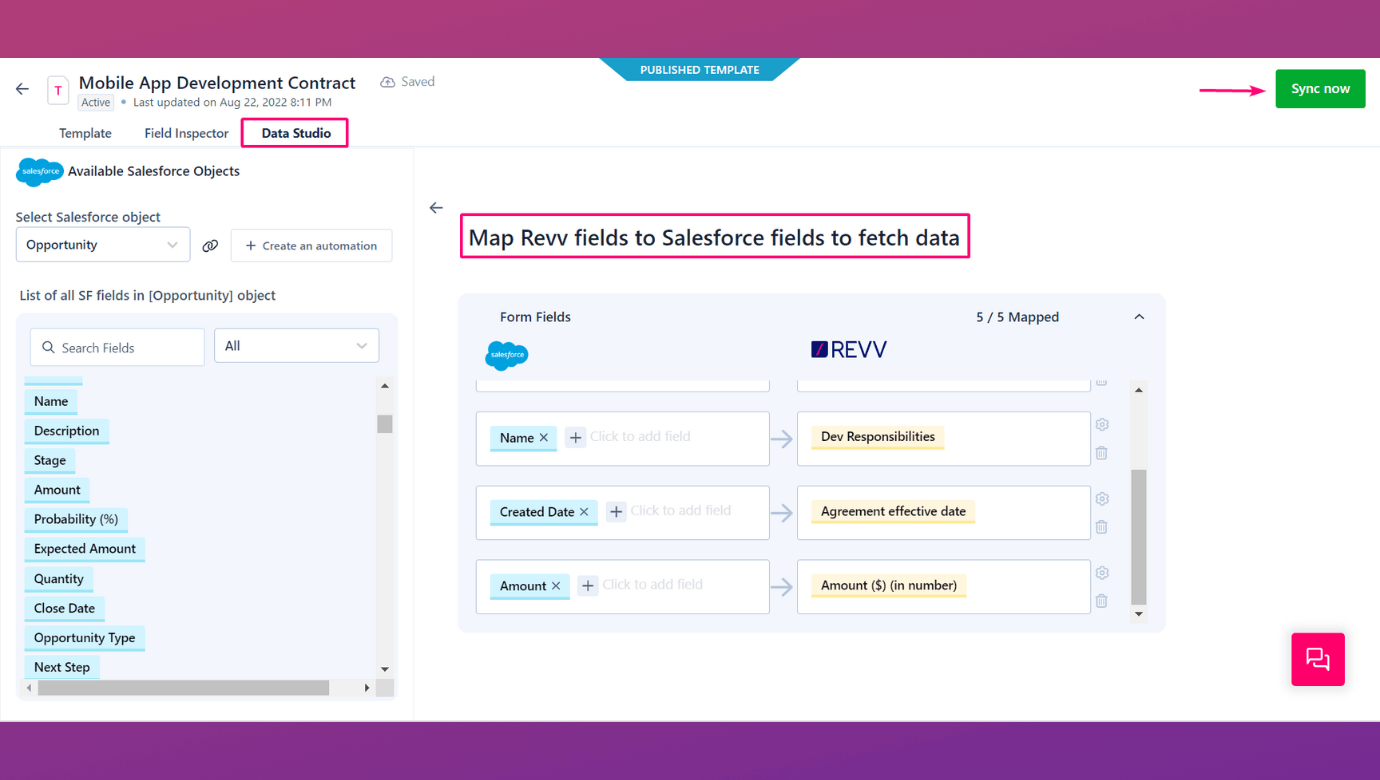Click the field list horizontal scrollbar
The image size is (1380, 780).
tap(181, 688)
